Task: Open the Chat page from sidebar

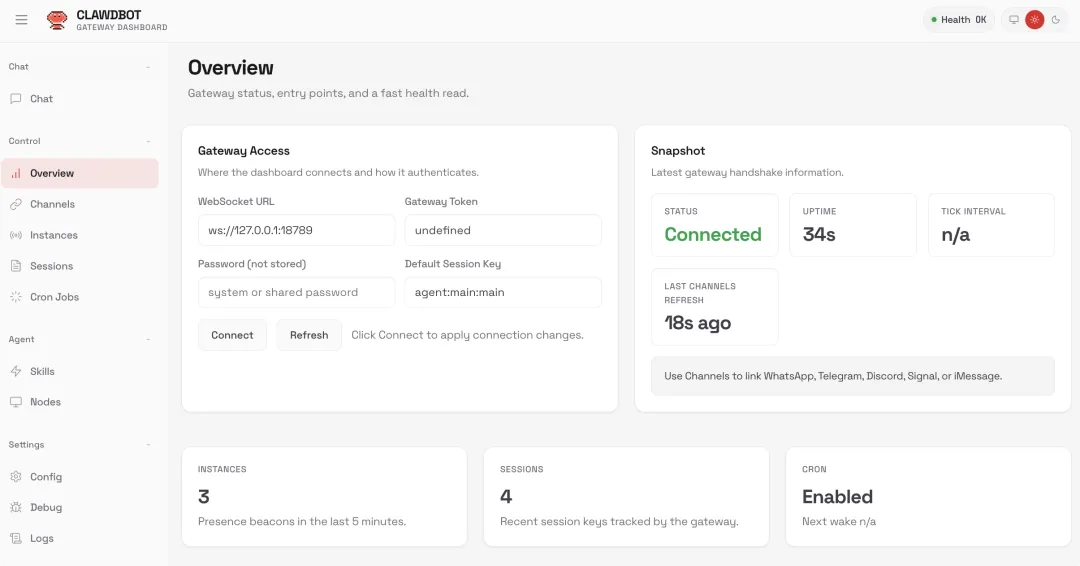Action: point(41,99)
